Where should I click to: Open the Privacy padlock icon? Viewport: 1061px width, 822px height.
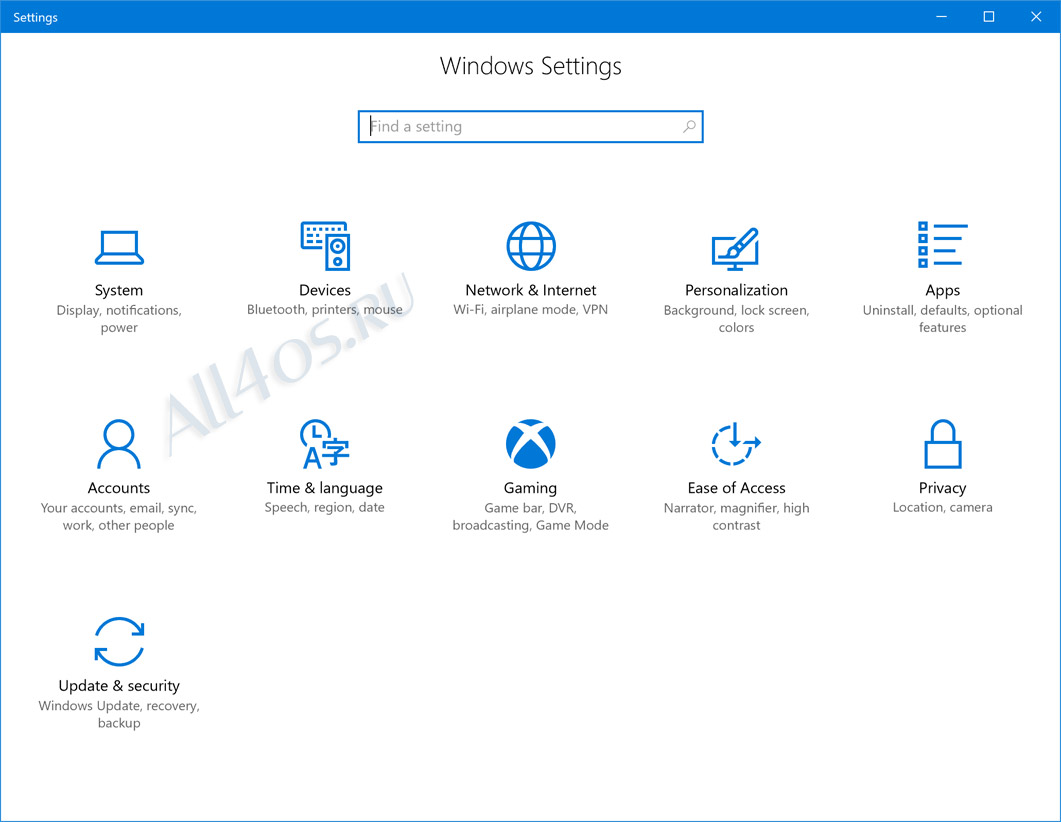943,444
